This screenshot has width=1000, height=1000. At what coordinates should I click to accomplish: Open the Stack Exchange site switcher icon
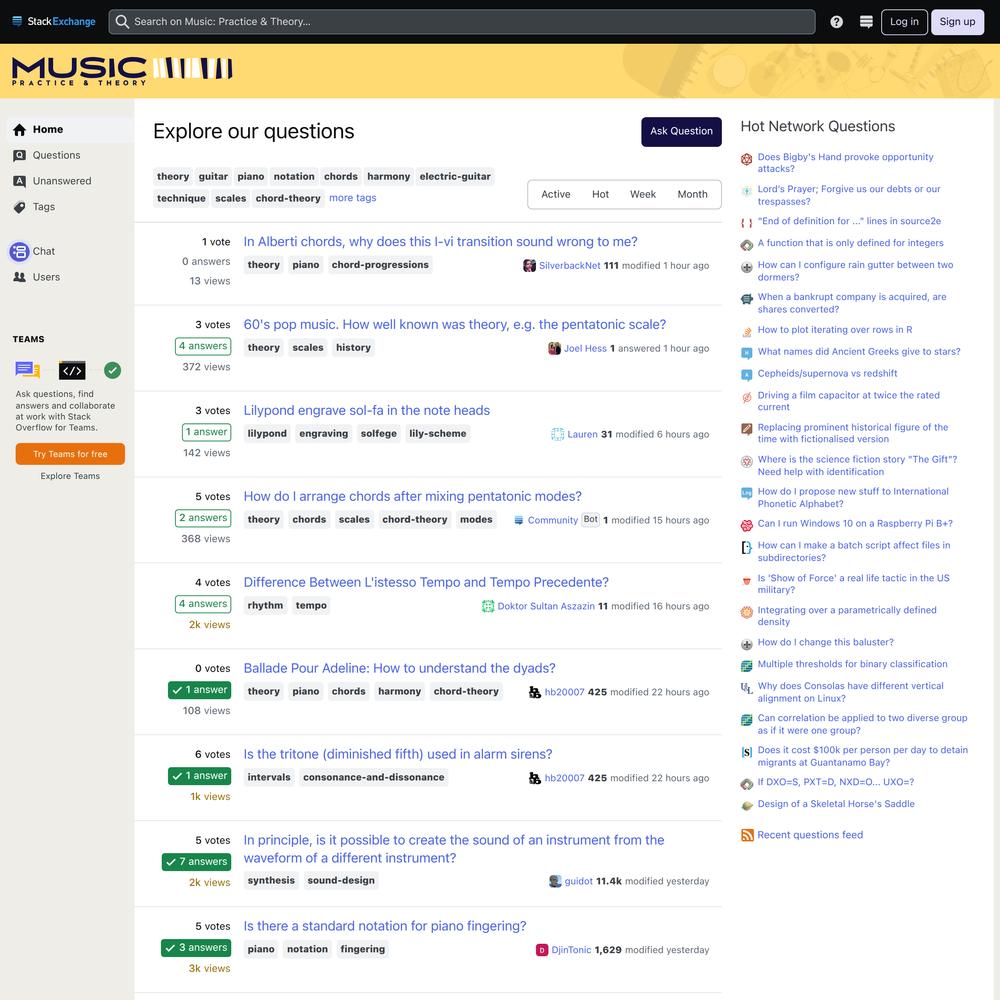point(865,22)
